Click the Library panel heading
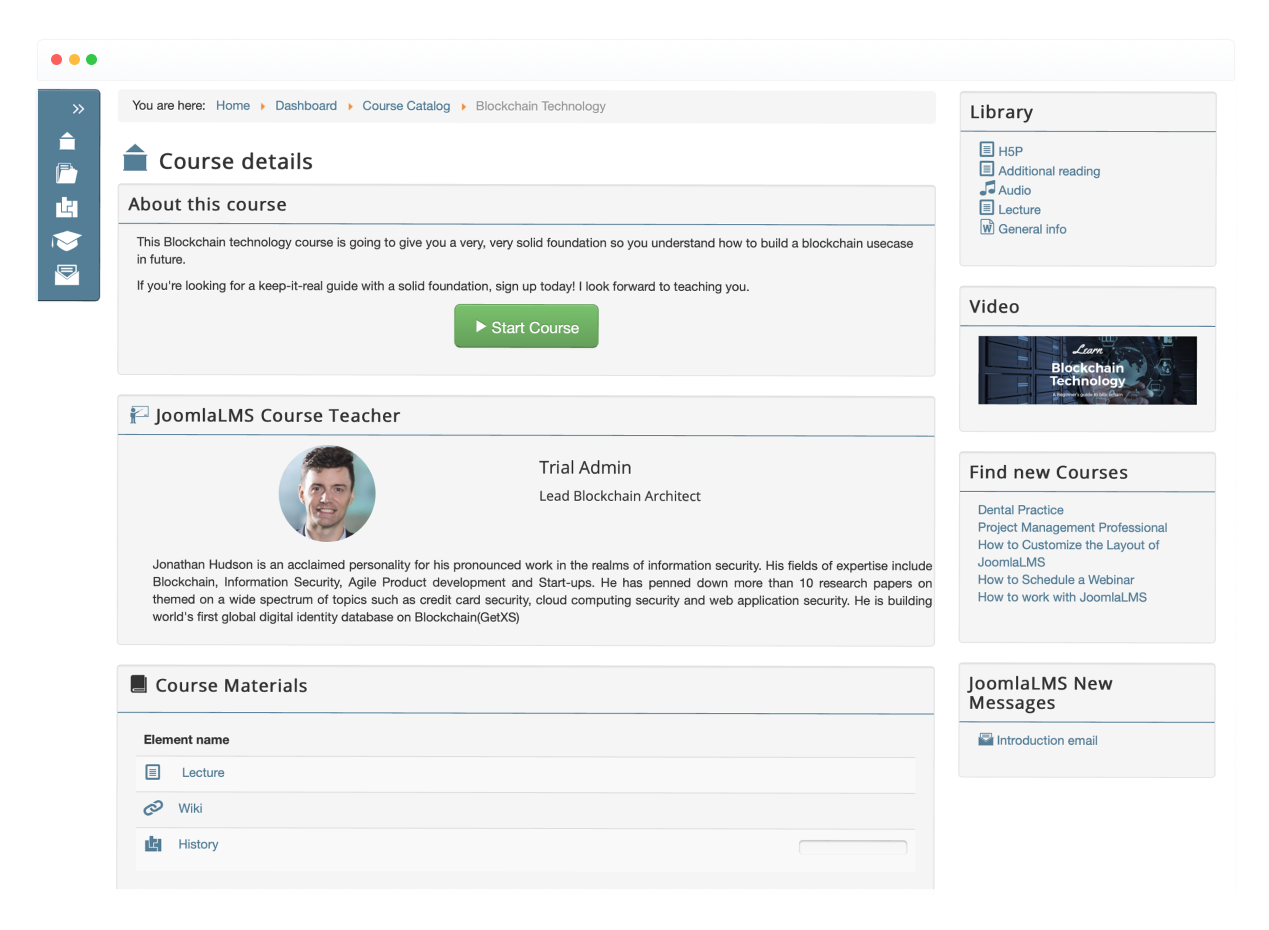 coord(1001,112)
